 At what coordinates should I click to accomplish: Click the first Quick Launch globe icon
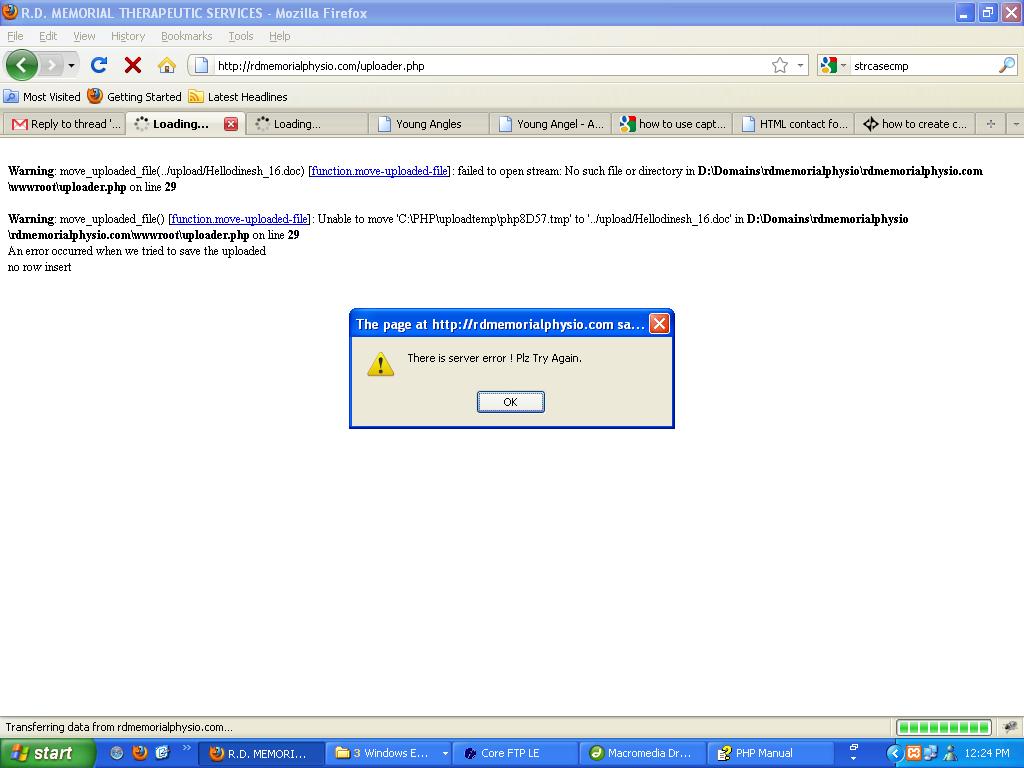pos(116,753)
